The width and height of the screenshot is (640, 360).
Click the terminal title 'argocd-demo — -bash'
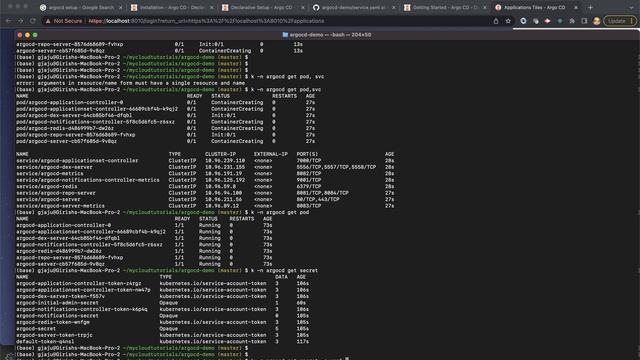[331, 35]
